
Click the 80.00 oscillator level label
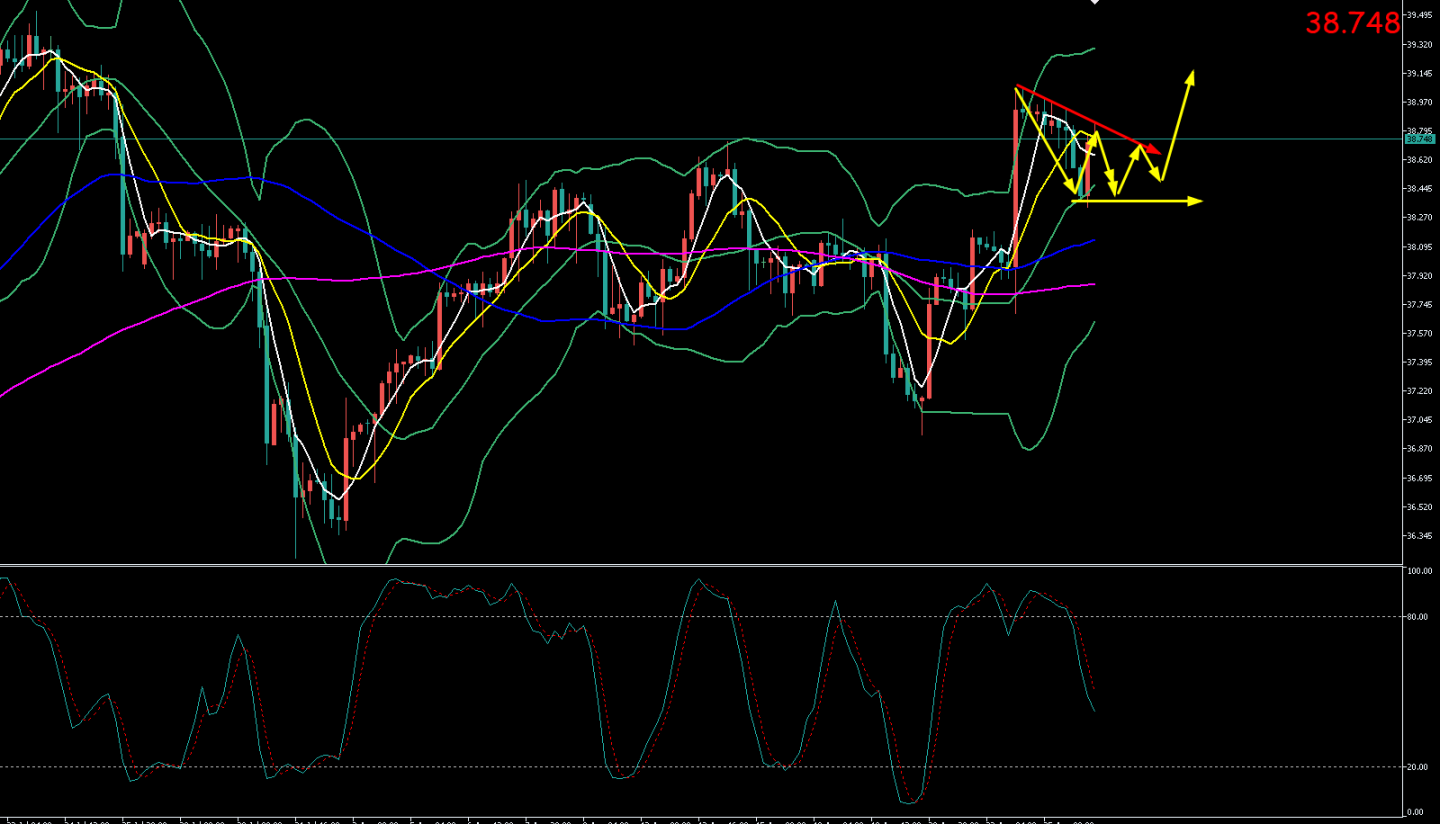click(1417, 617)
